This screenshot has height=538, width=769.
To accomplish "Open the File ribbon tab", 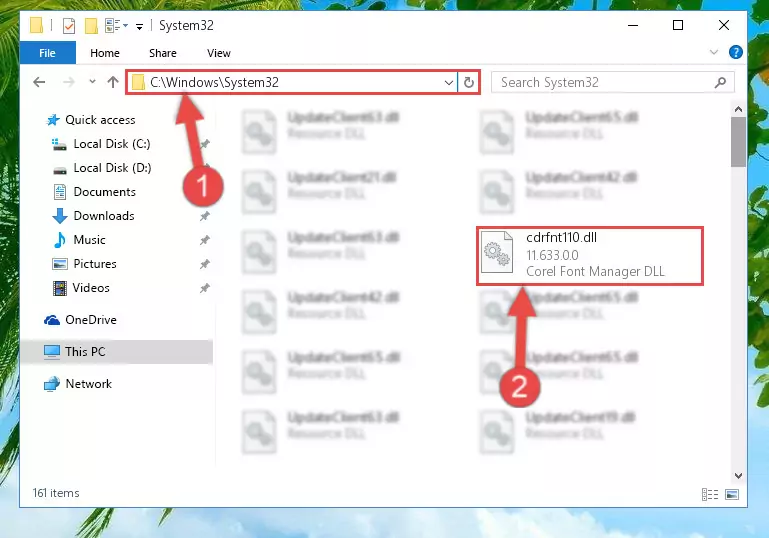I will 48,53.
